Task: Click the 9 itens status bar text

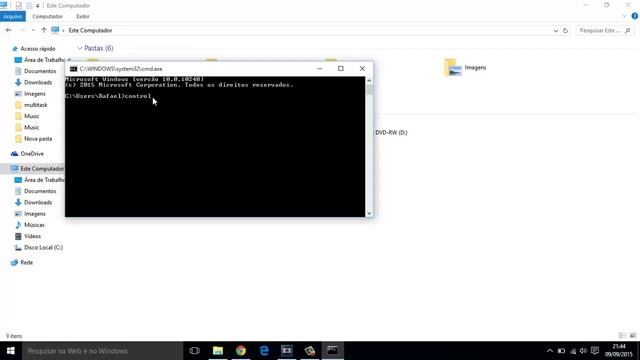Action: [x=14, y=336]
